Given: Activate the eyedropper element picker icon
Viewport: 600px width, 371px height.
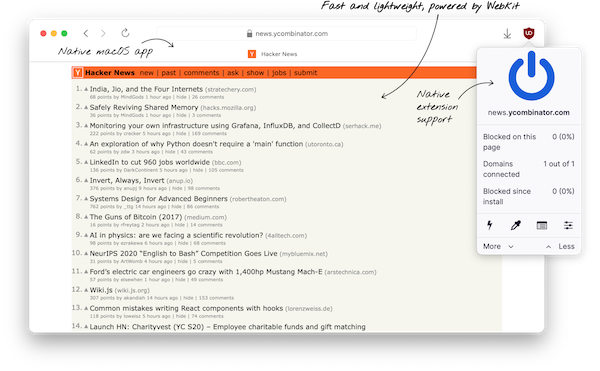Looking at the screenshot, I should pos(516,225).
